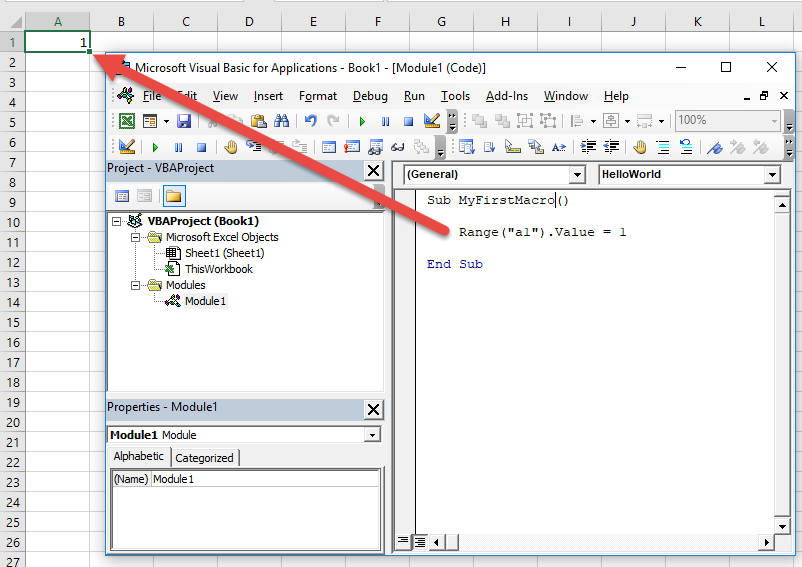
Task: Open the Debug menu
Action: (x=370, y=96)
